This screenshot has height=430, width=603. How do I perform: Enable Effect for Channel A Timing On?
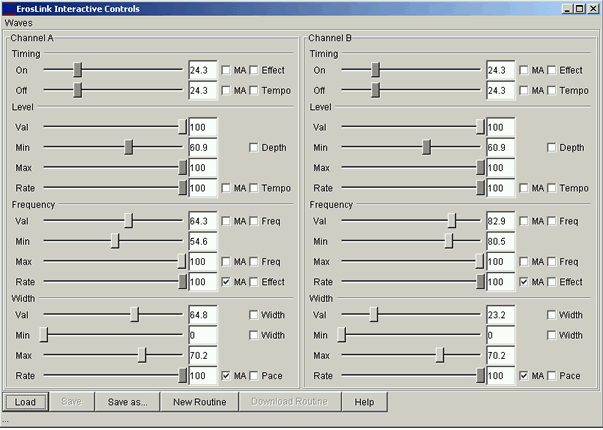(x=253, y=70)
